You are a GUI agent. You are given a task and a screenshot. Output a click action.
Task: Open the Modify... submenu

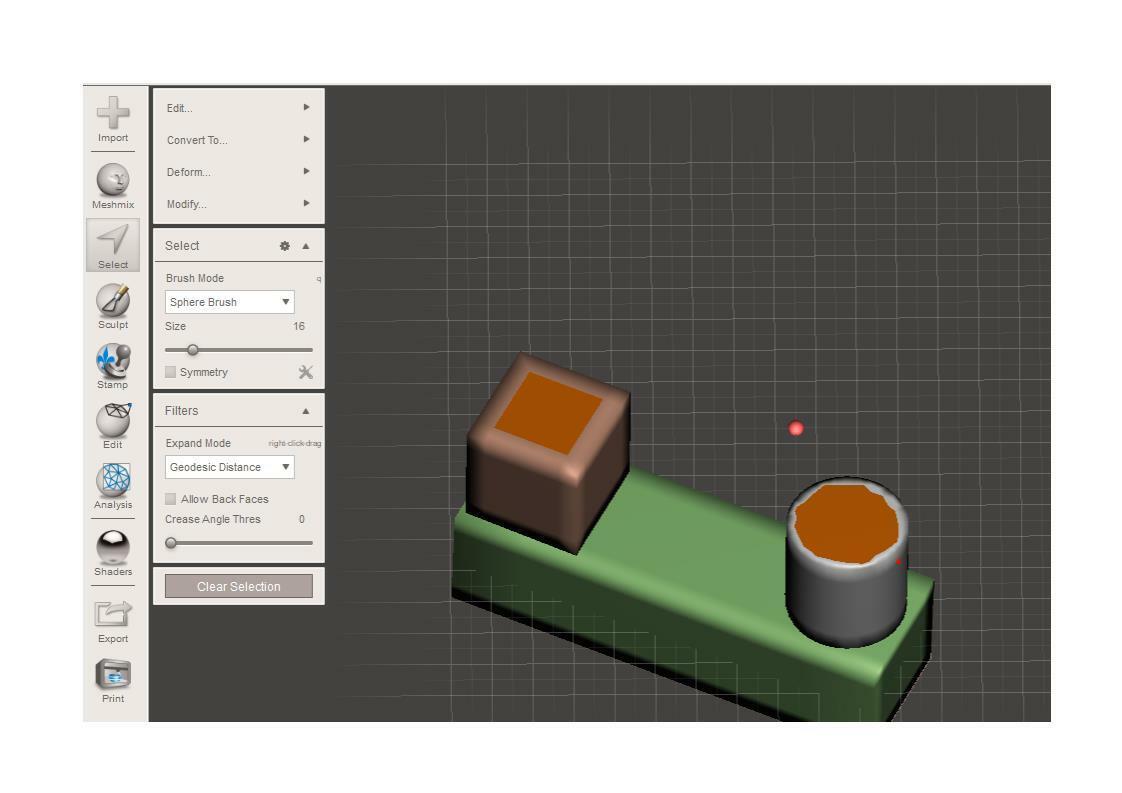[x=238, y=204]
